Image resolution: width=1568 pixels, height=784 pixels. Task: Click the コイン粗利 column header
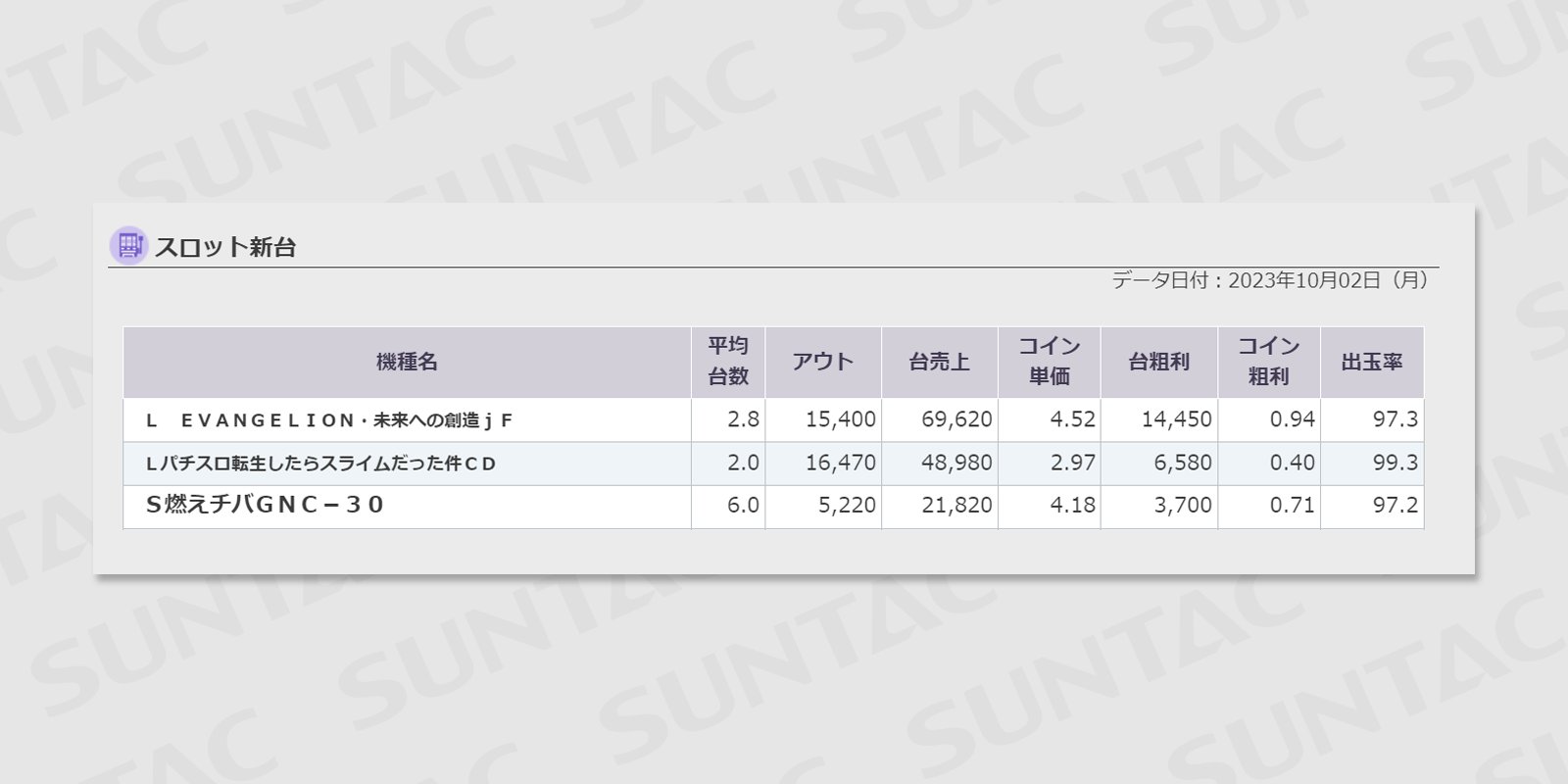pos(1269,362)
